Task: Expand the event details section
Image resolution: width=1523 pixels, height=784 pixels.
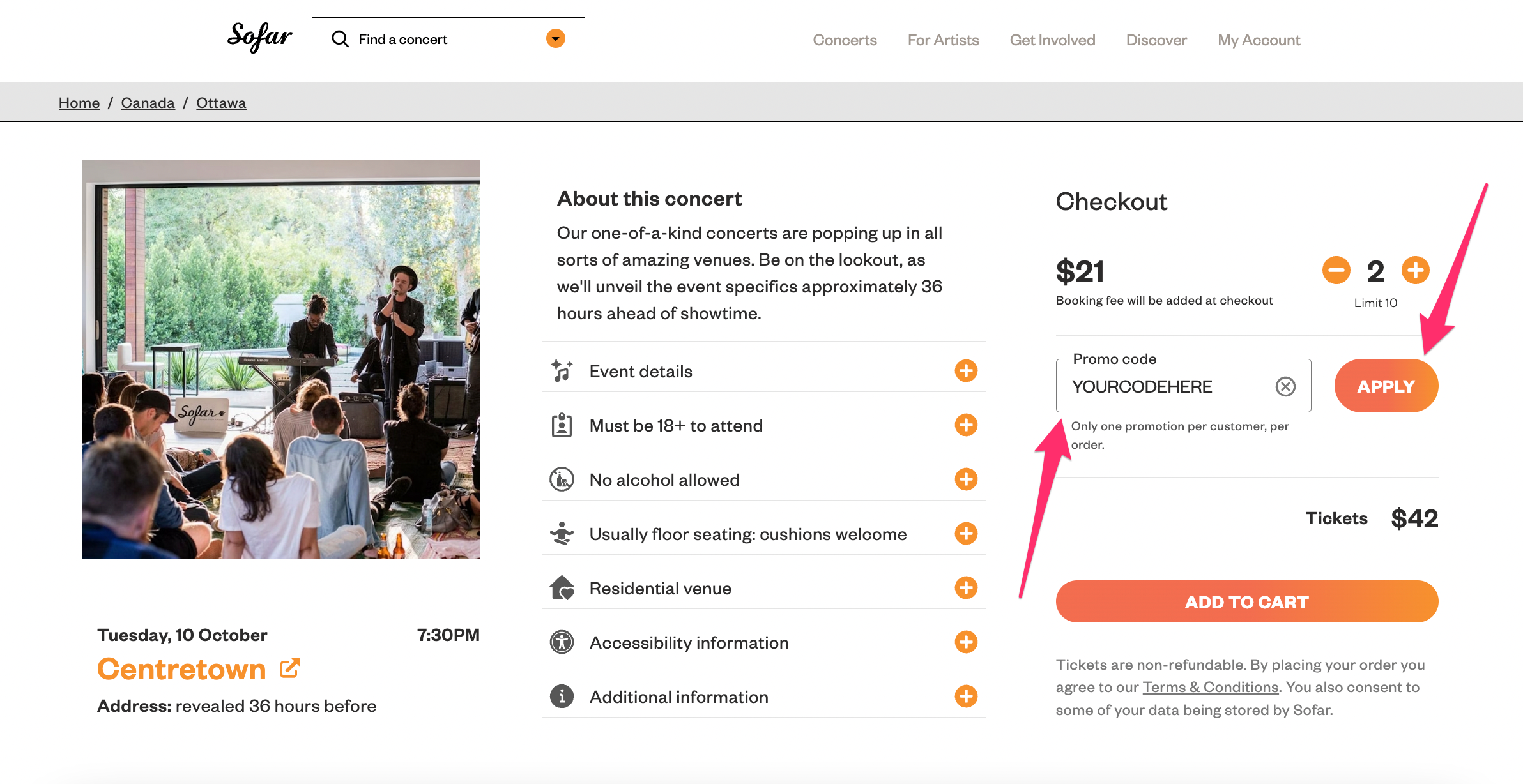Action: pyautogui.click(x=965, y=370)
